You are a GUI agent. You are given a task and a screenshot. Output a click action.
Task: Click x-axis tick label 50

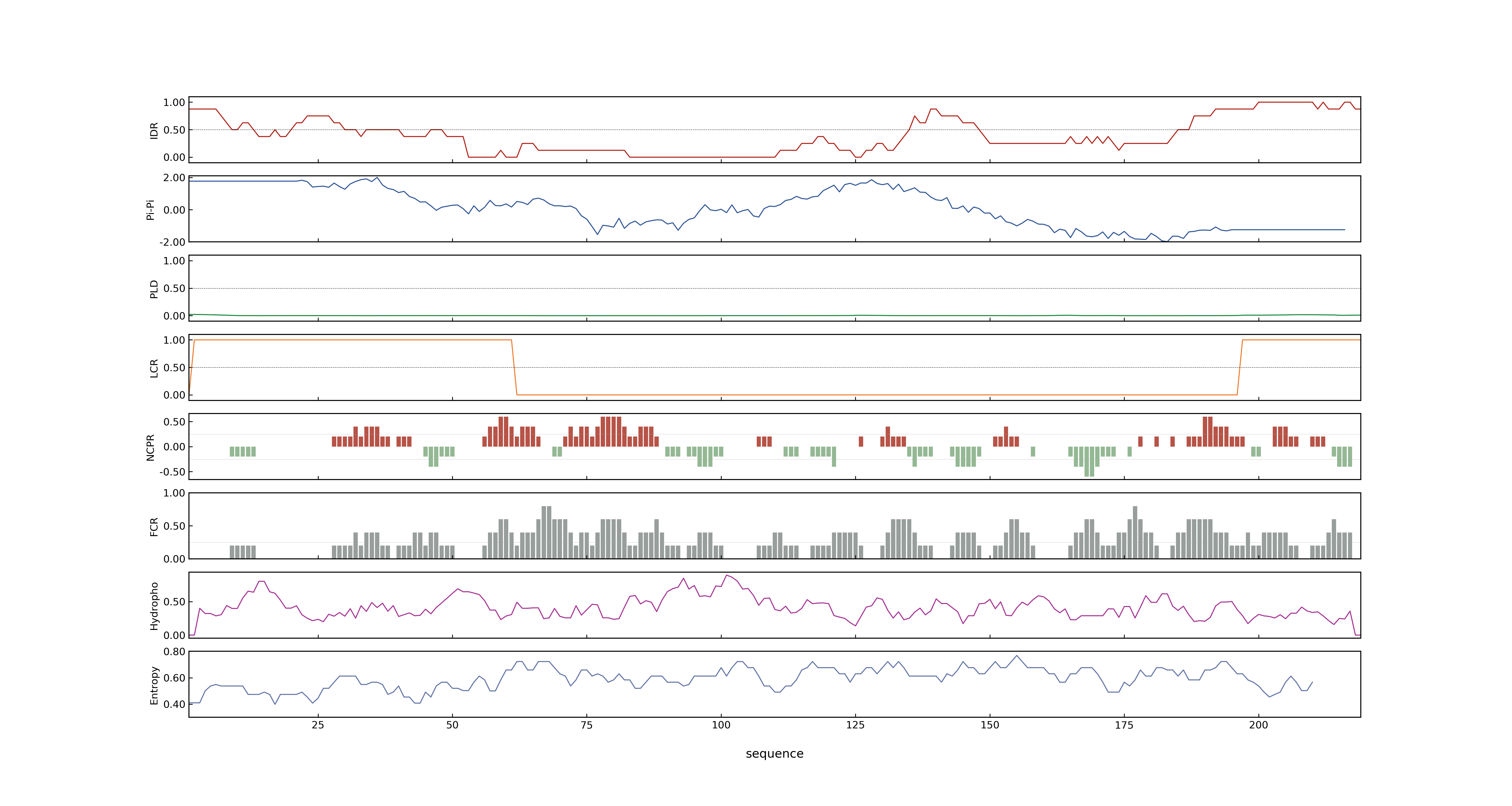(x=452, y=725)
